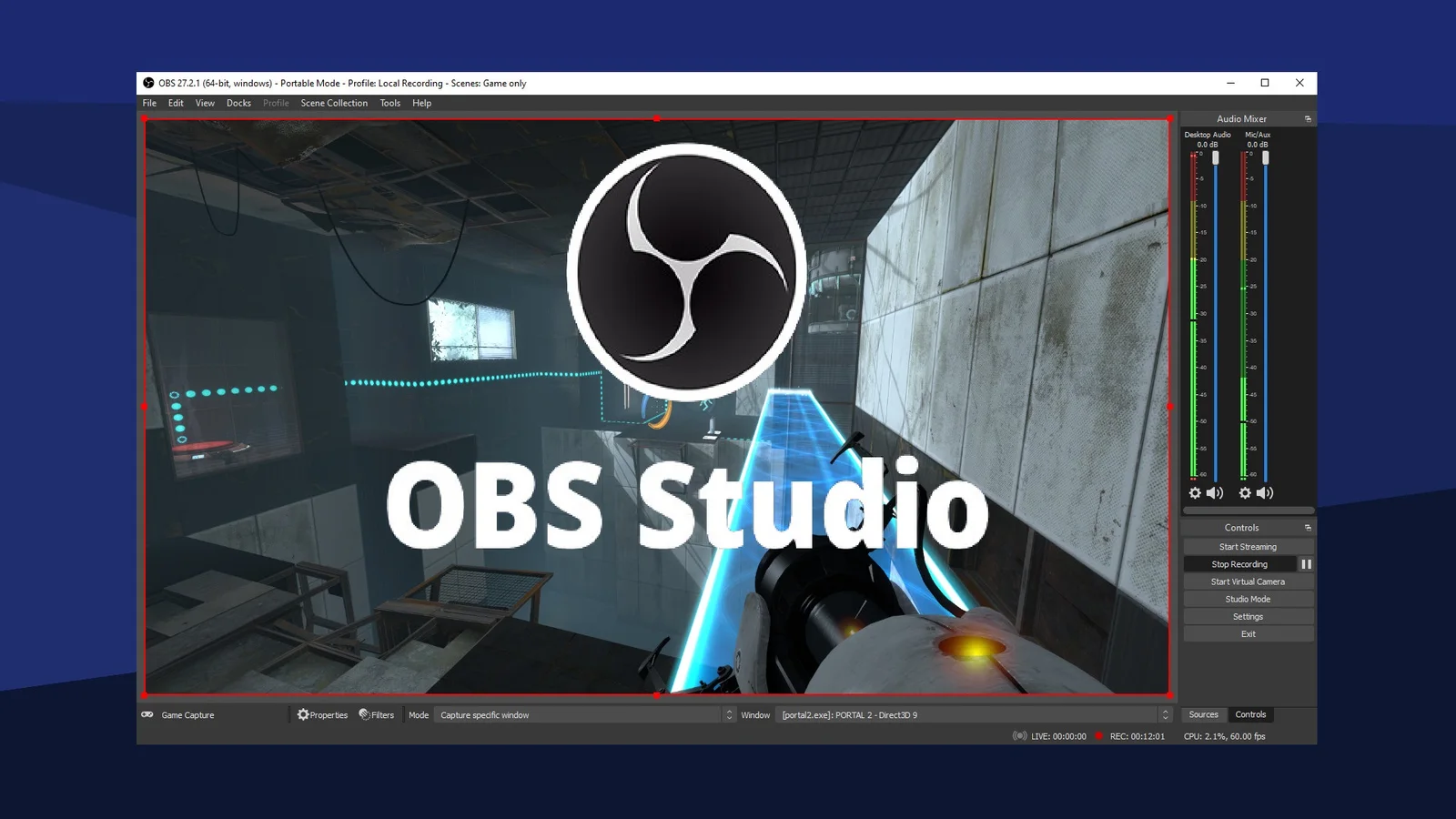Click the Audio Mixer horizontal scrollbar
Image resolution: width=1456 pixels, height=819 pixels.
click(x=1248, y=511)
